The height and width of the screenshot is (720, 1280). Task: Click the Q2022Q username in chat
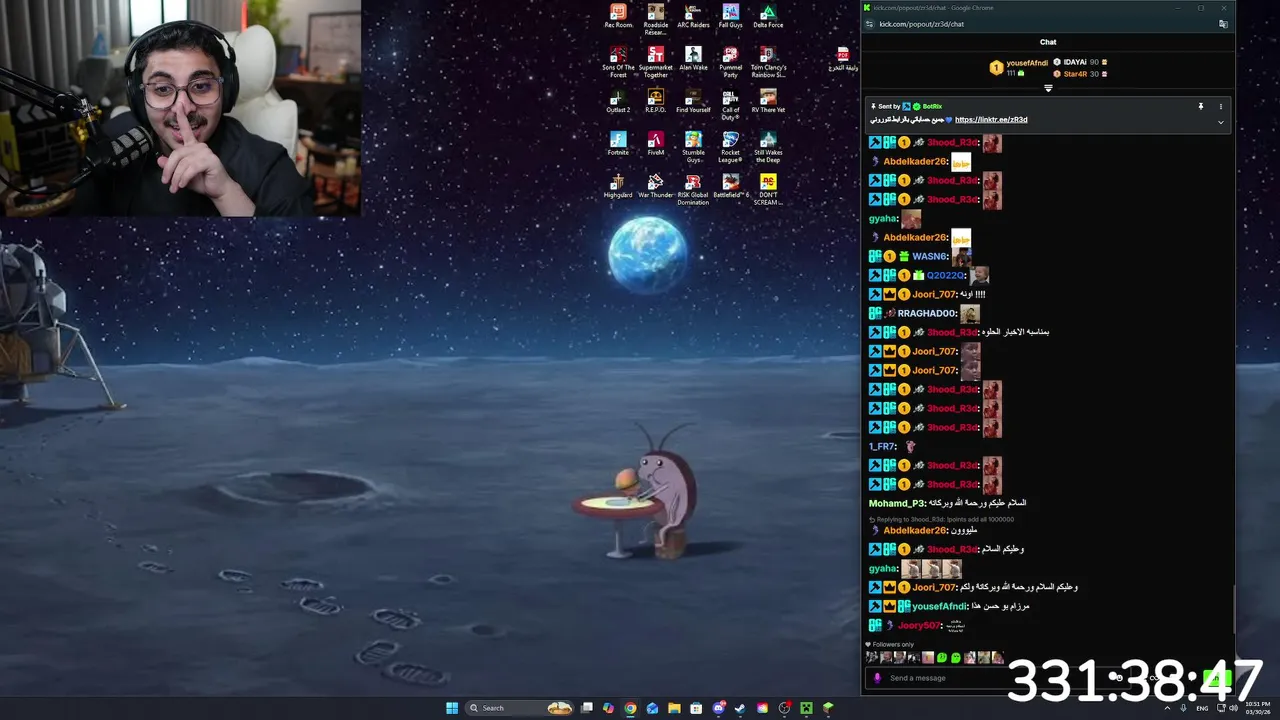click(945, 275)
